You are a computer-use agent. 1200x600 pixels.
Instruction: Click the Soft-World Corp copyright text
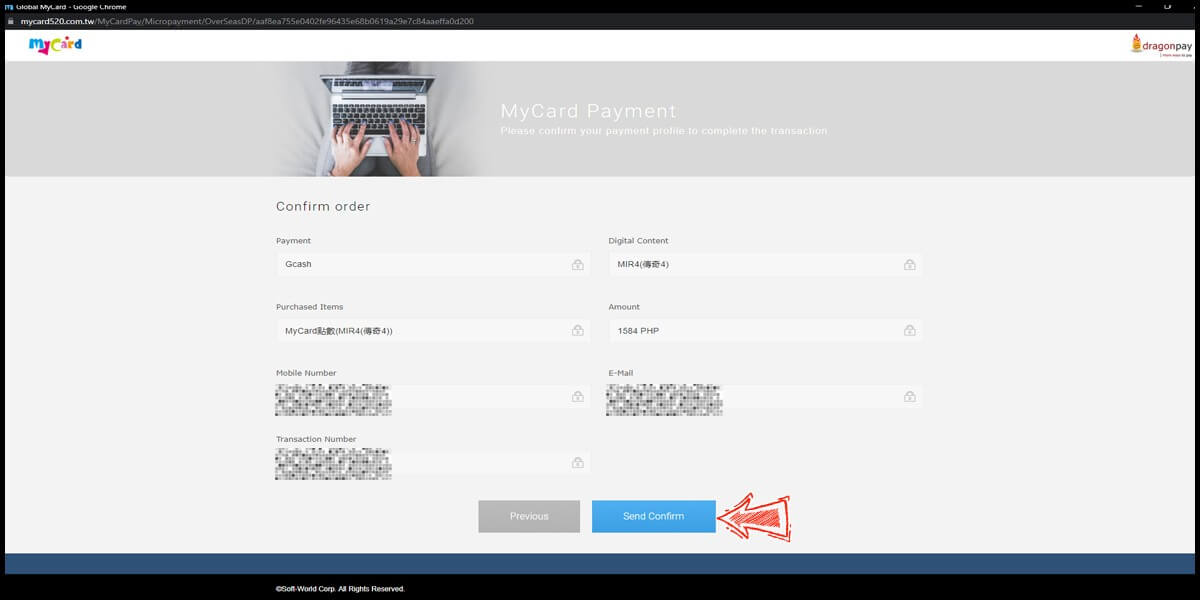[340, 589]
